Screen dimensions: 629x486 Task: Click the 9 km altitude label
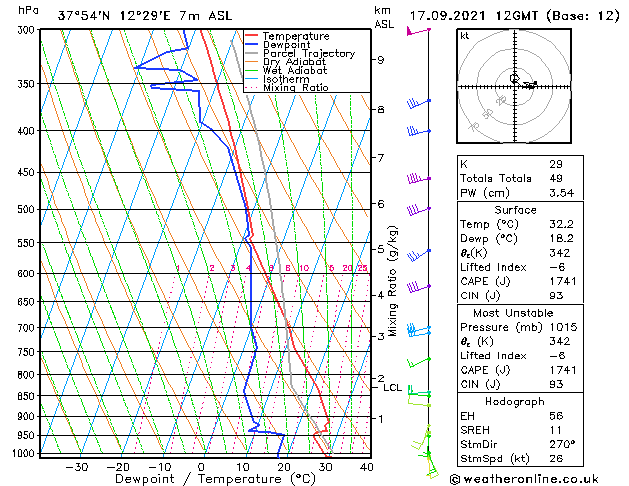click(380, 60)
